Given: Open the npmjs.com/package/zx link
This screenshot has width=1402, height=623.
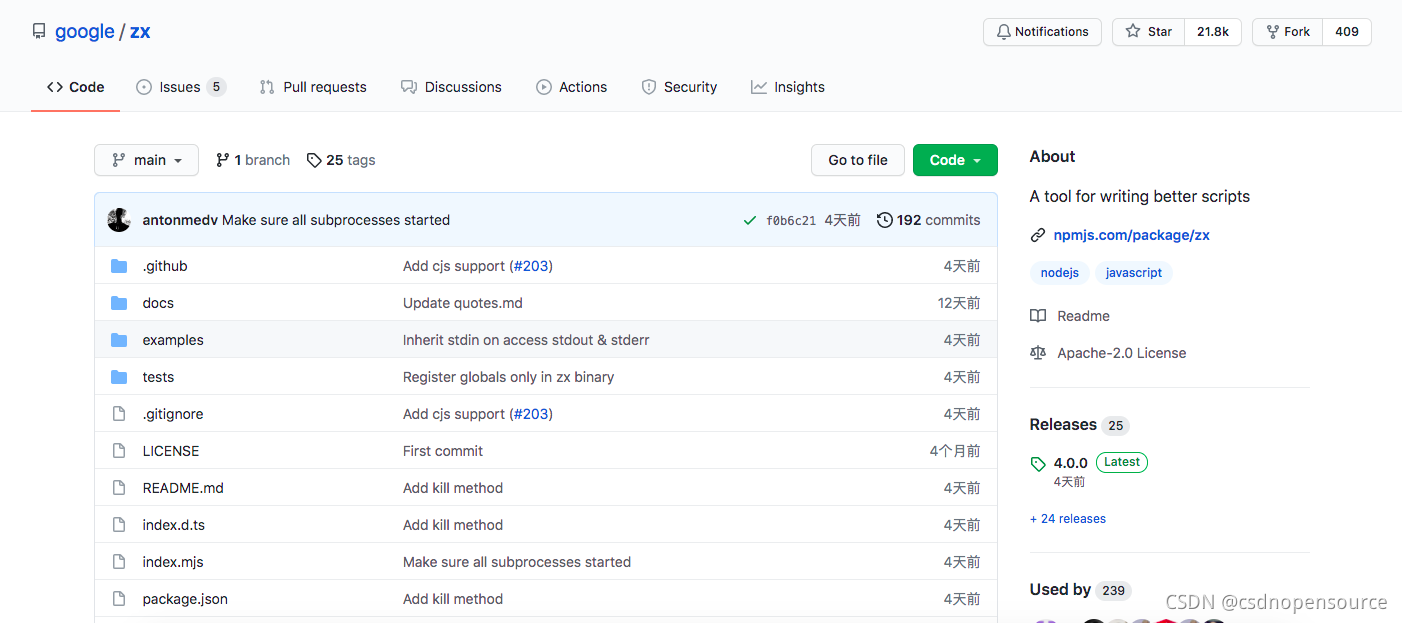Looking at the screenshot, I should pos(1131,235).
